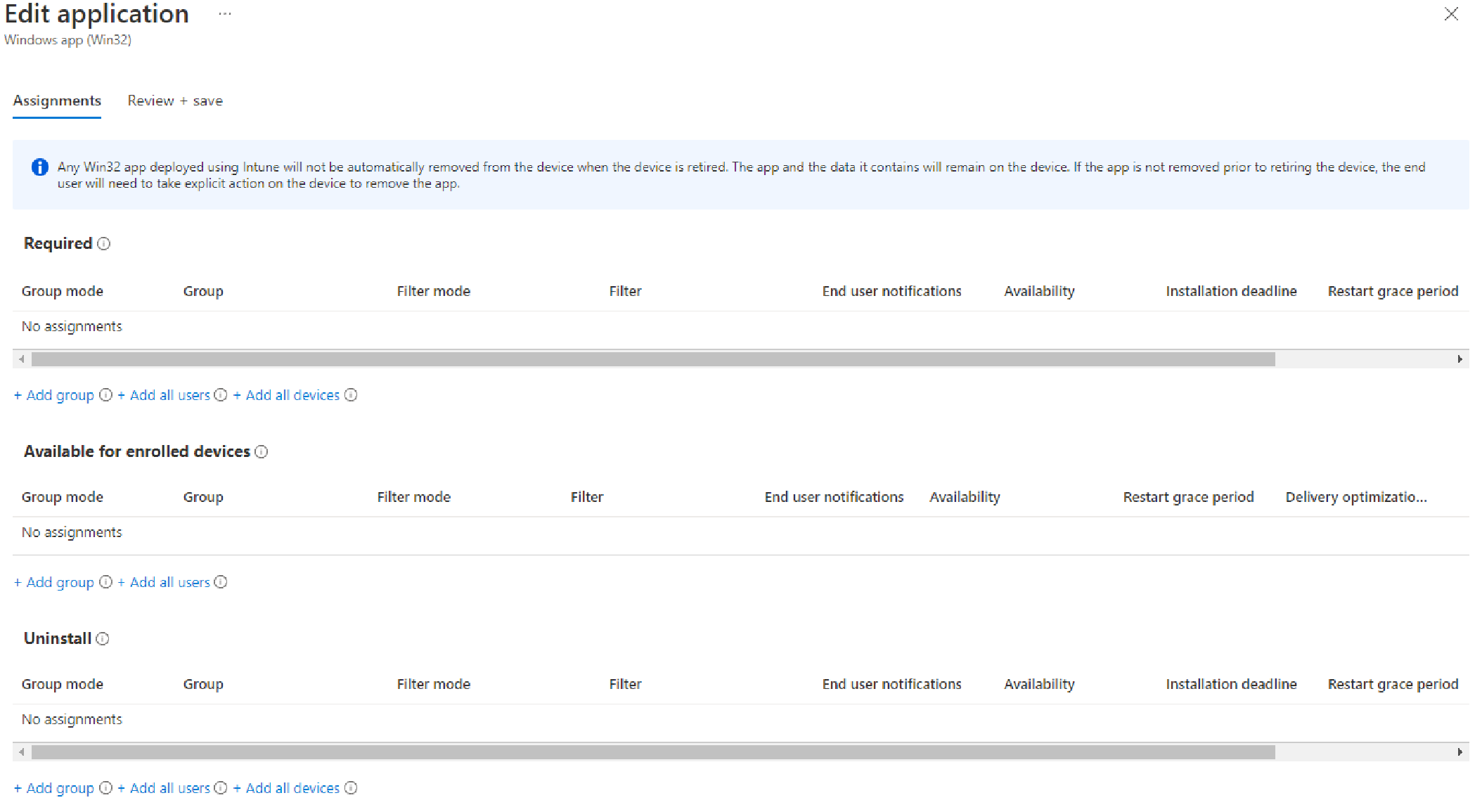
Task: Click Add all devices under Uninstall
Action: 292,788
